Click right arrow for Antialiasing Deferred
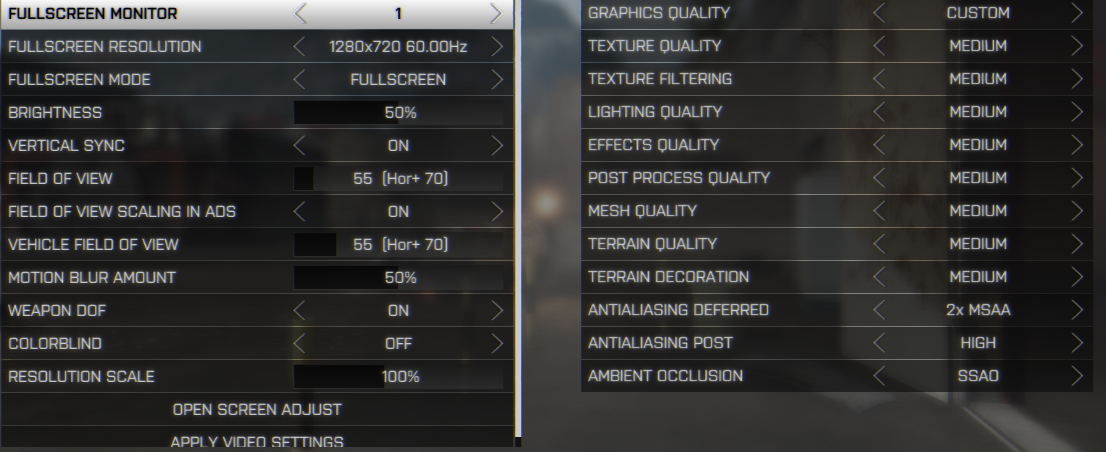1106x452 pixels. pyautogui.click(x=1077, y=310)
